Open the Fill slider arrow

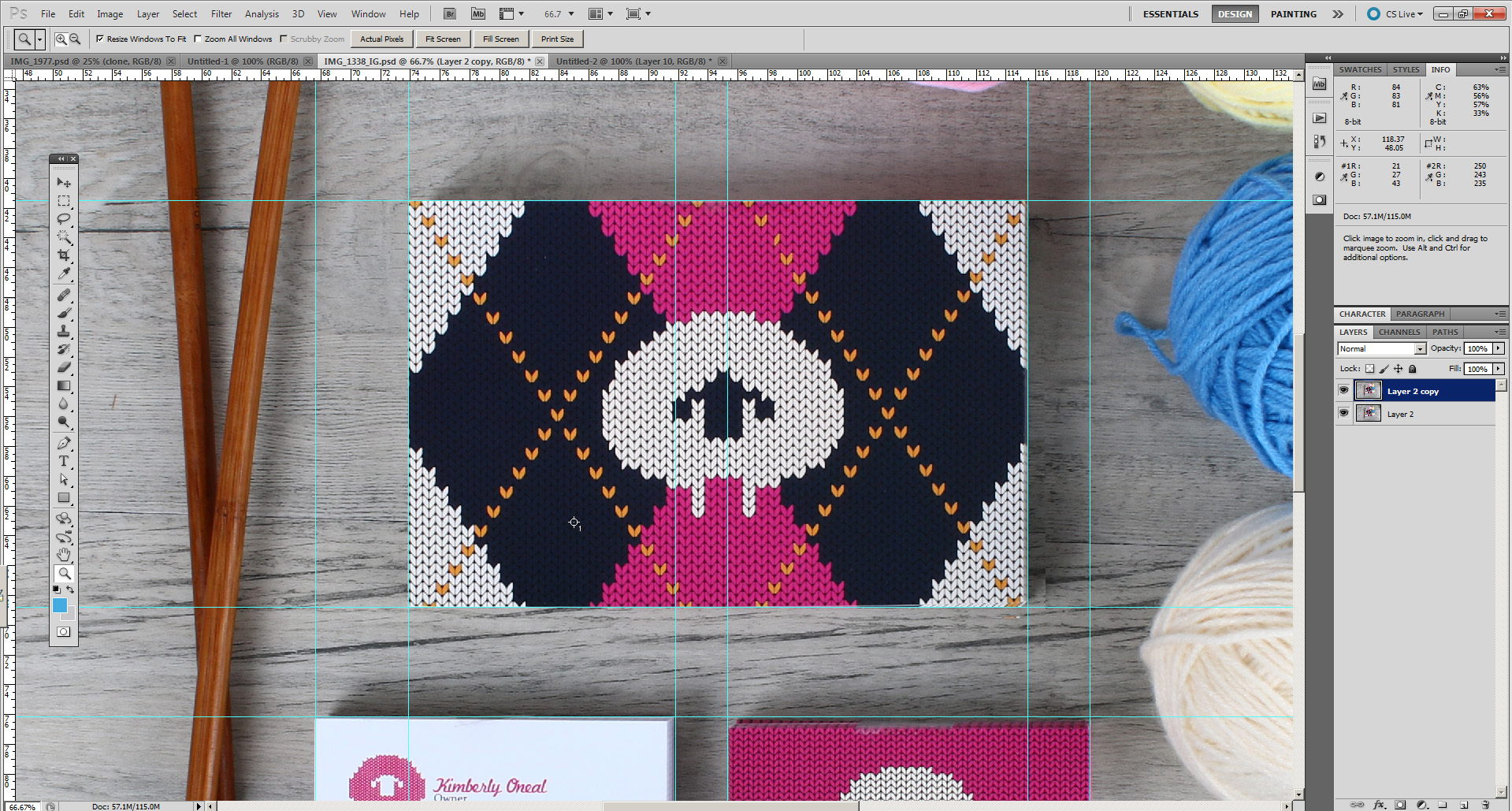pos(1499,369)
